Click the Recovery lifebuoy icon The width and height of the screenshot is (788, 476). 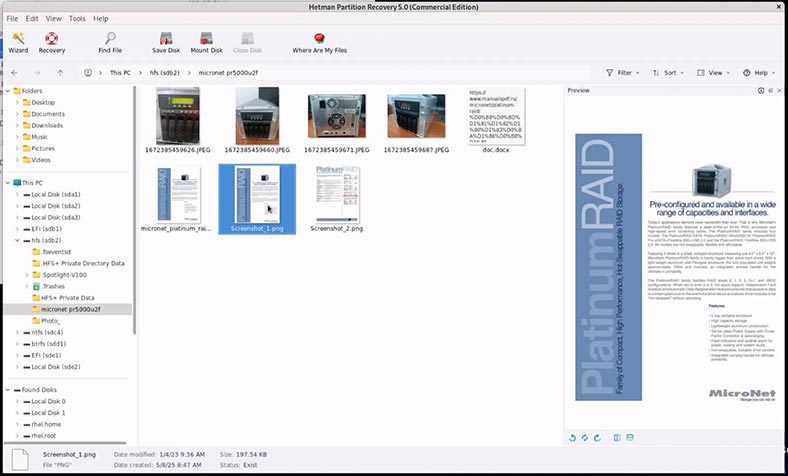click(52, 42)
